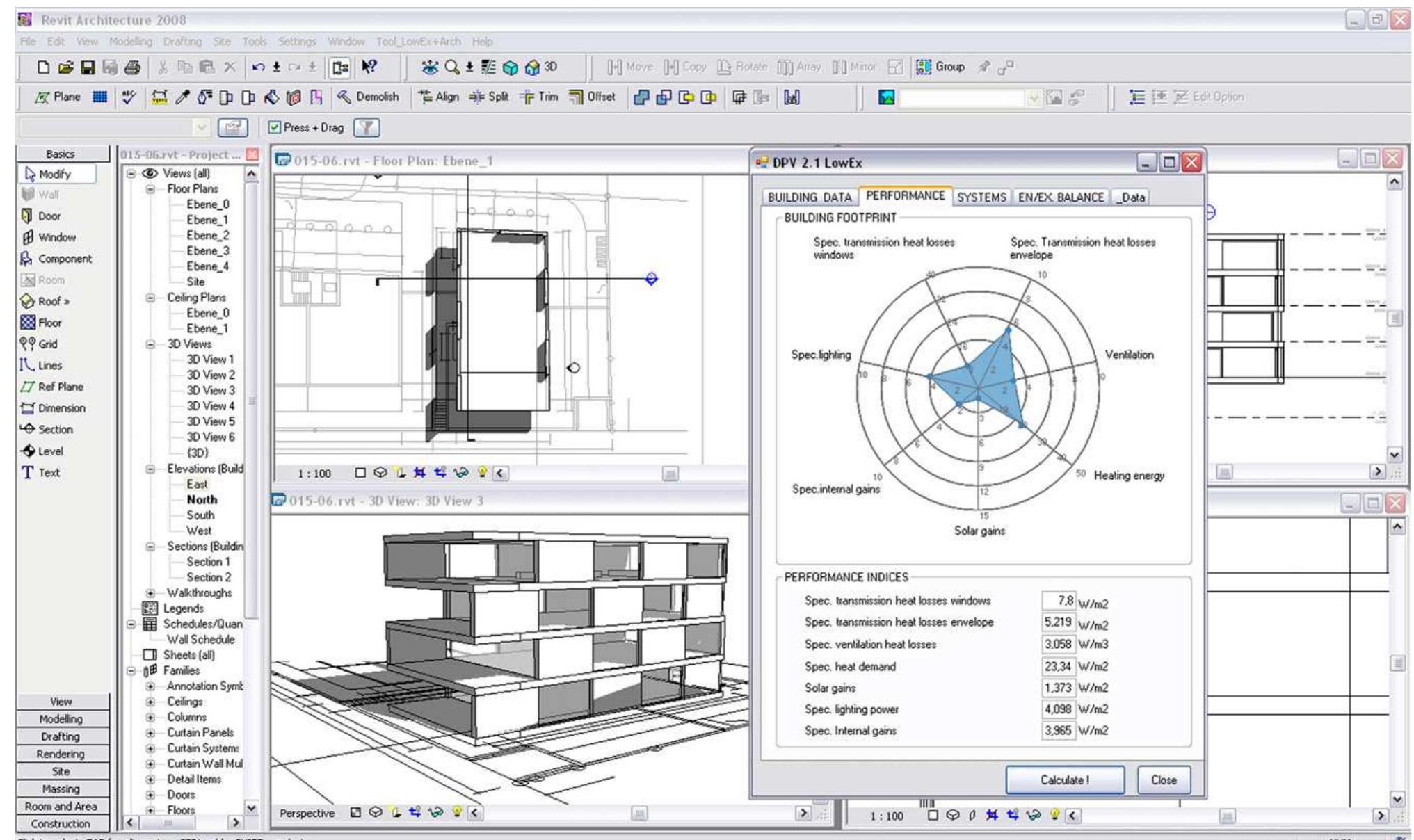The width and height of the screenshot is (1414, 840).
Task: Select the Ref Plane tool
Action: click(52, 387)
